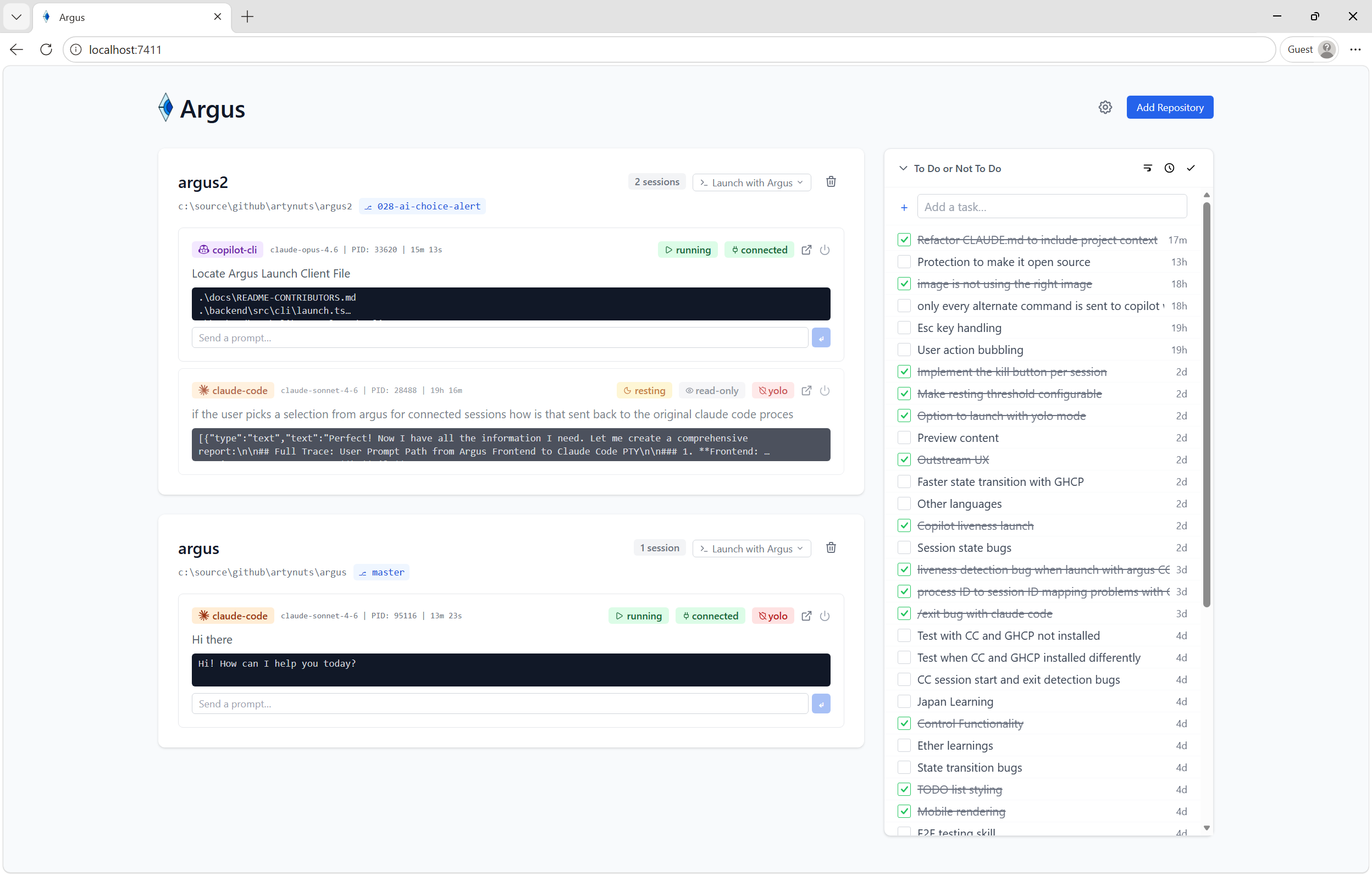
Task: Open Launch with Argus dropdown for argus repository
Action: tap(751, 548)
